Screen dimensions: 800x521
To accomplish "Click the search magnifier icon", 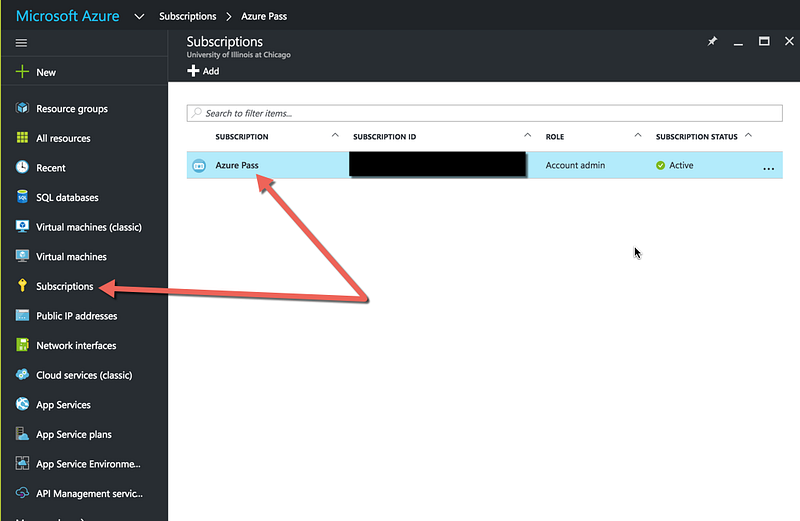I will coord(196,113).
